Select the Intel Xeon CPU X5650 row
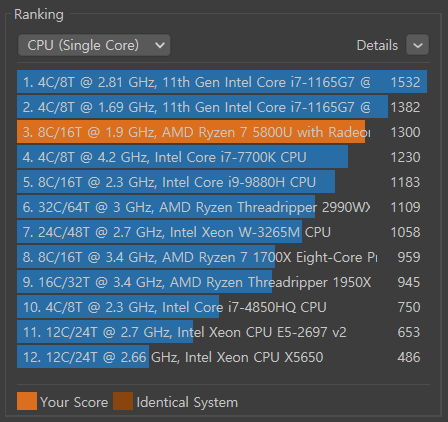This screenshot has width=448, height=422. click(x=222, y=357)
